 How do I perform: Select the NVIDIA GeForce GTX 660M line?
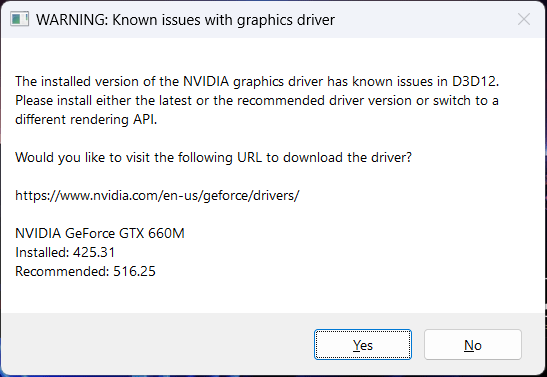pos(100,233)
